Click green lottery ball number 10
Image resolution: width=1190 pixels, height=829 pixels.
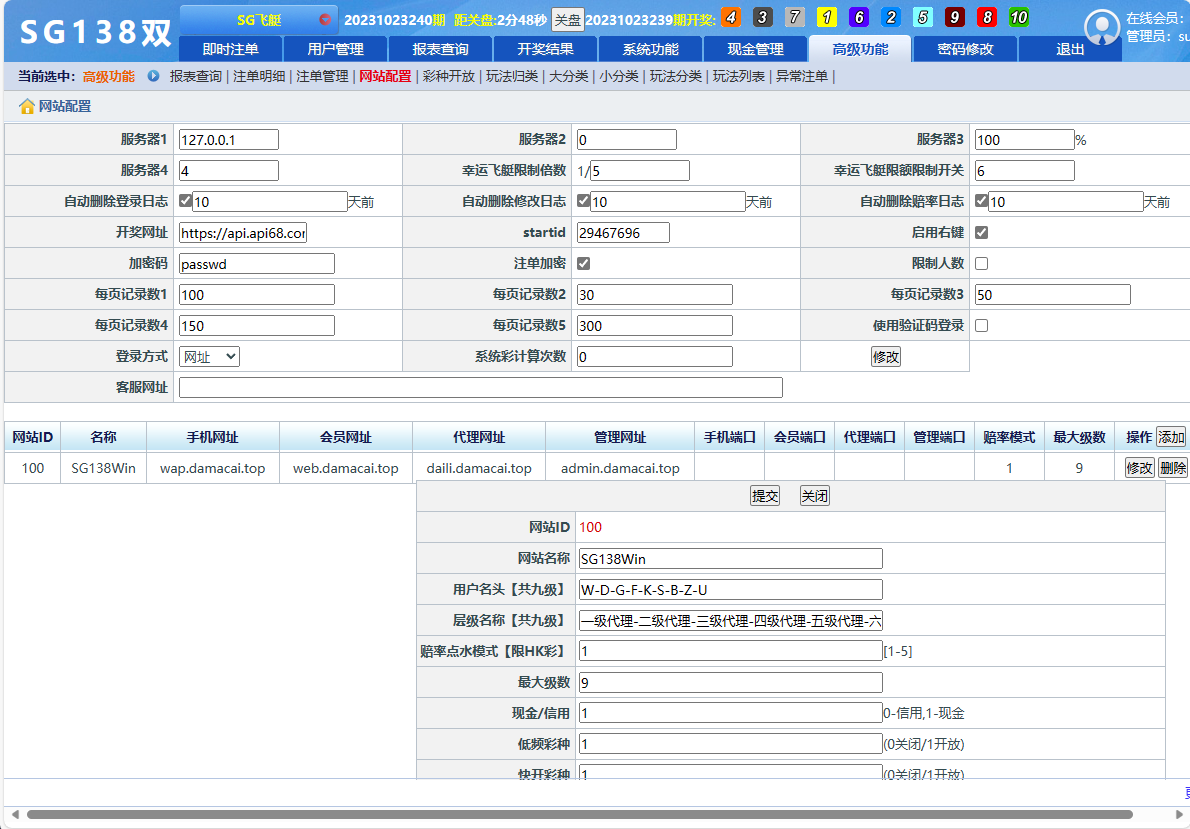[1018, 17]
